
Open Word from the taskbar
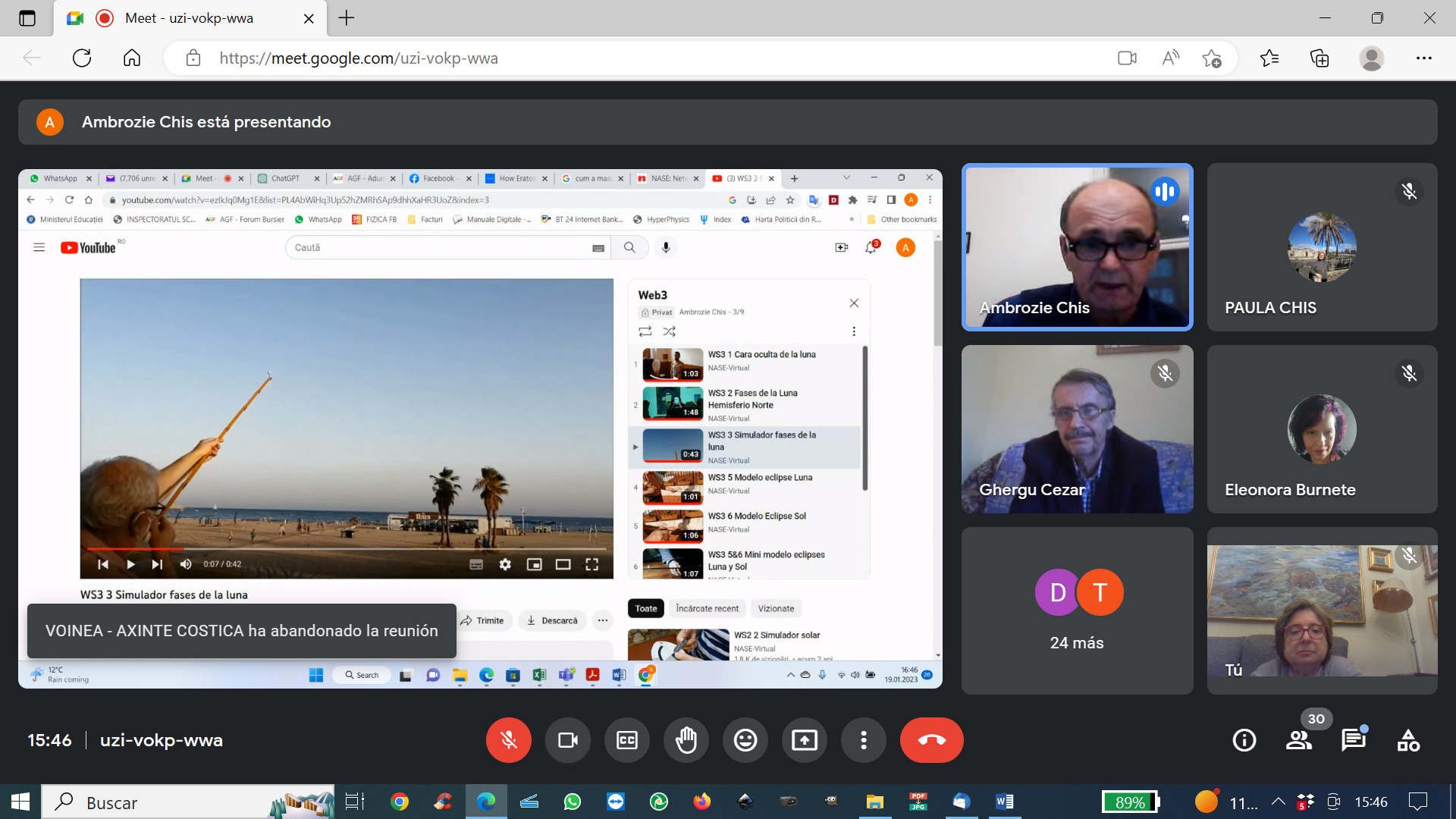1005,802
